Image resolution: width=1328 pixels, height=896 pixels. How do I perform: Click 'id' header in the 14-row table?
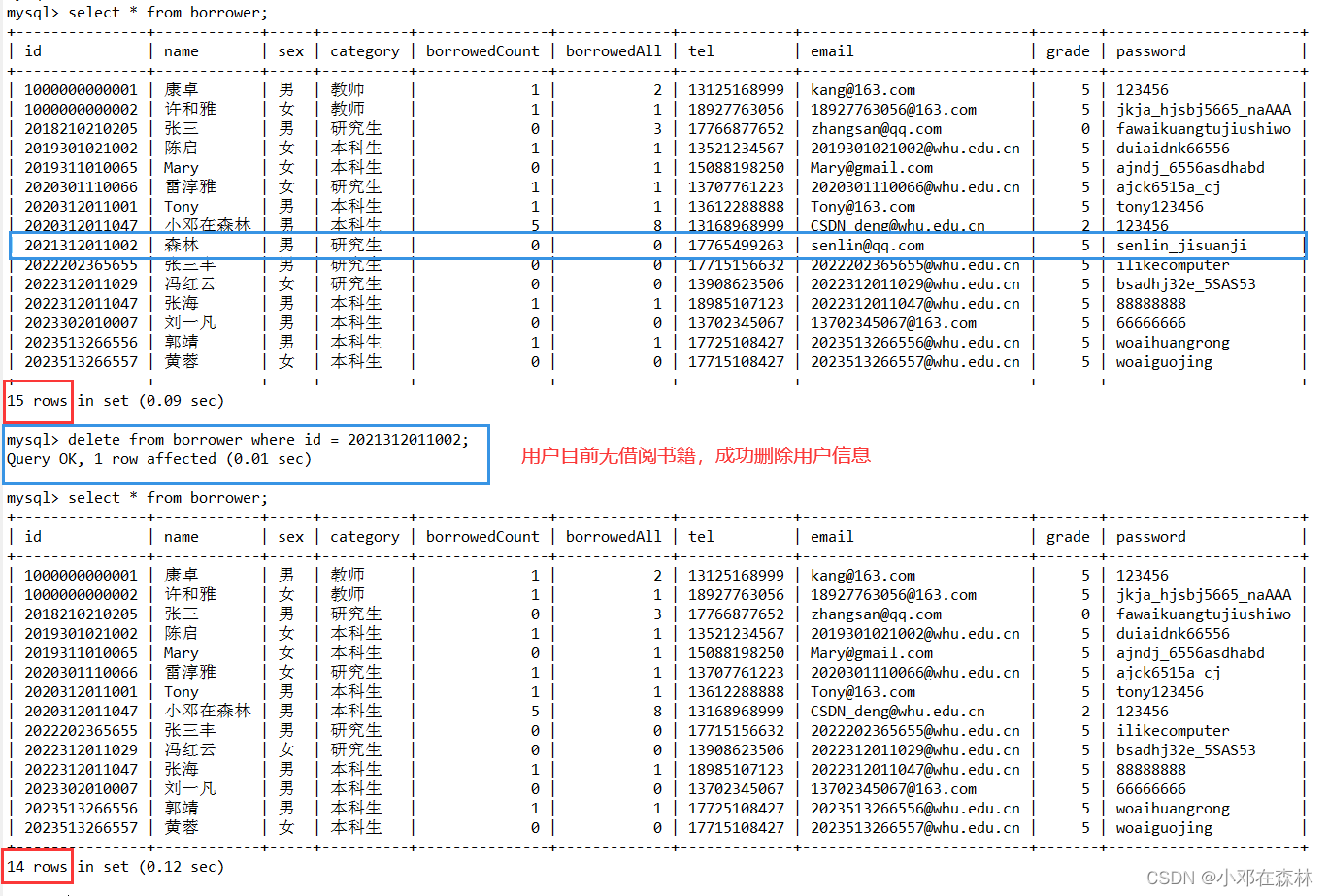pos(33,537)
